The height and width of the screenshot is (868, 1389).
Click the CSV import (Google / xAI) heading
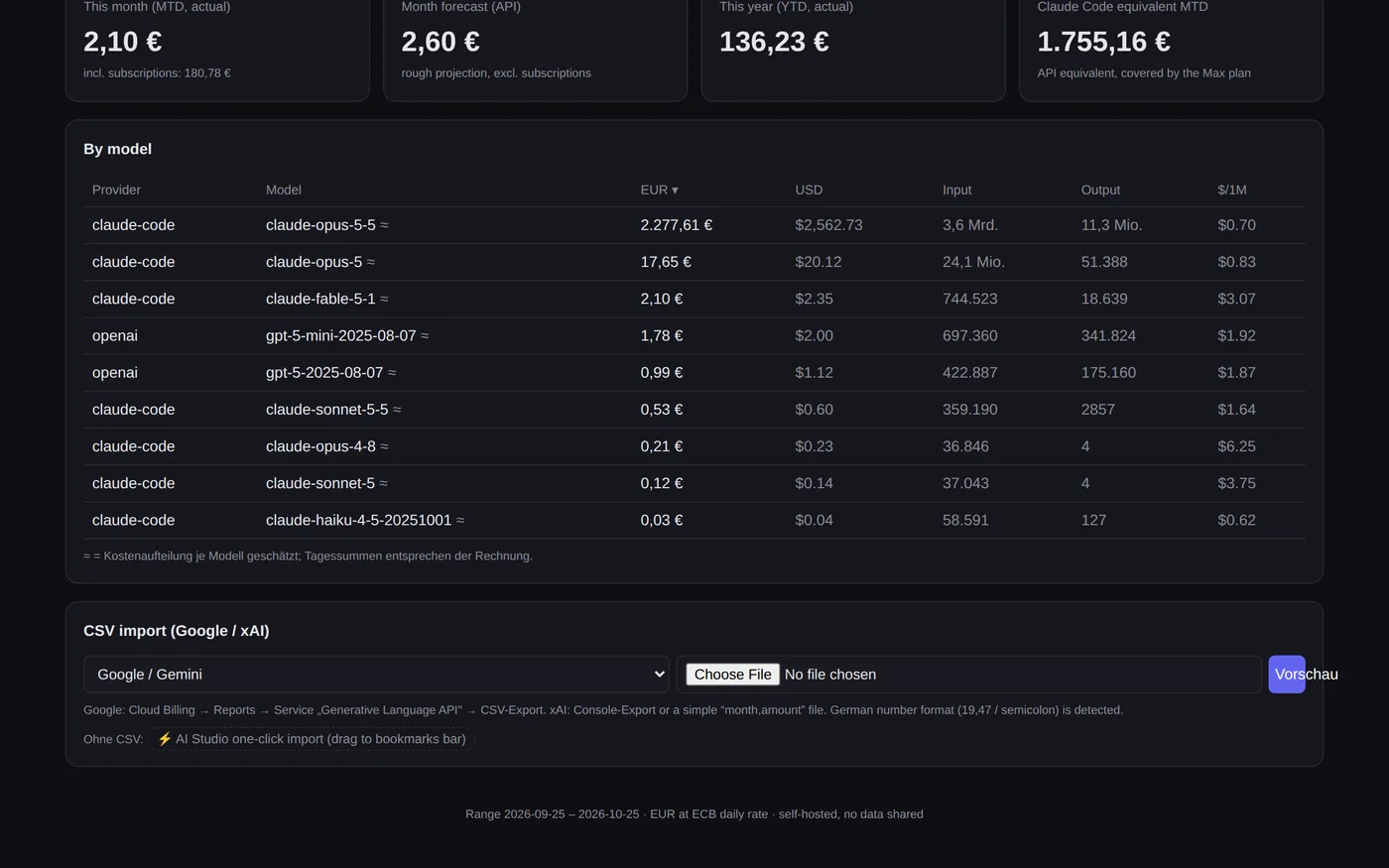point(177,631)
